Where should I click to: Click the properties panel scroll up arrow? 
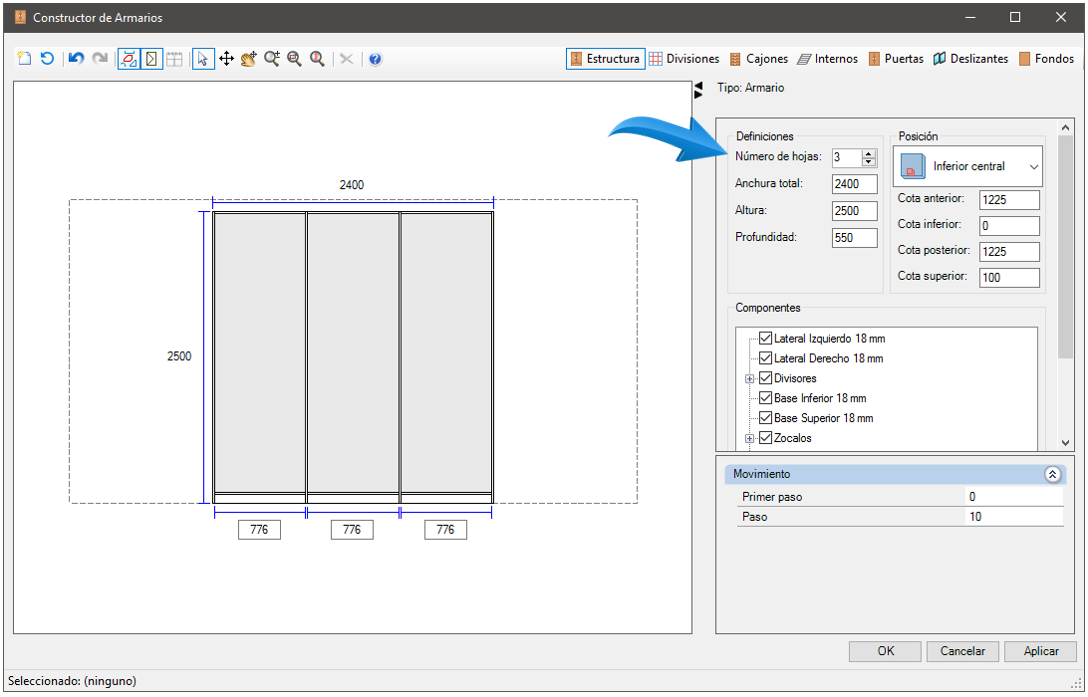[1066, 128]
